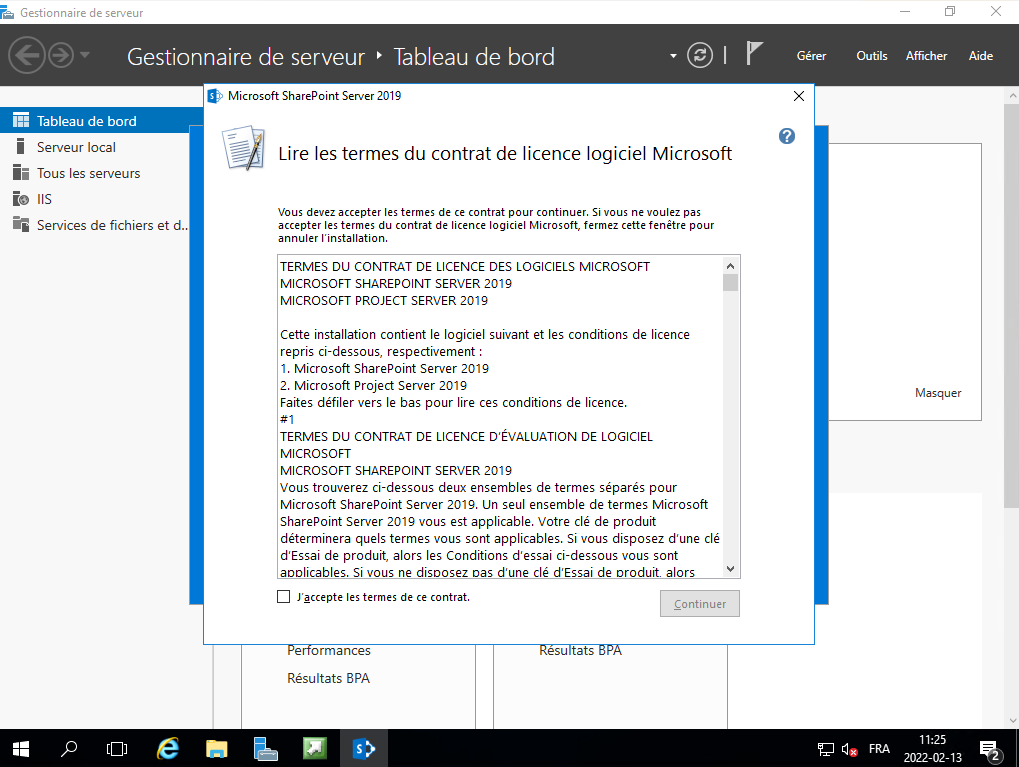
Task: Click the Masquer link
Action: (x=937, y=393)
